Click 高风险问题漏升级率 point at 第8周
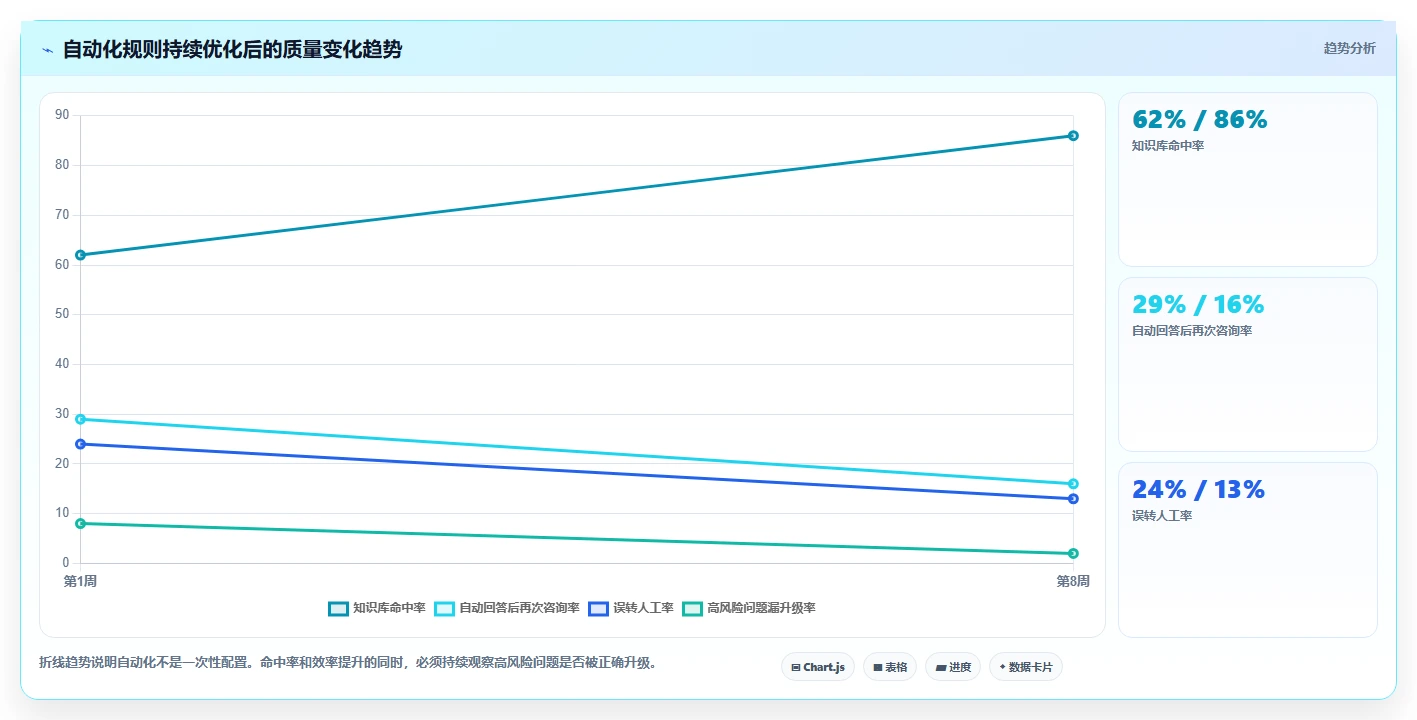This screenshot has height=720, width=1417. pos(1073,553)
